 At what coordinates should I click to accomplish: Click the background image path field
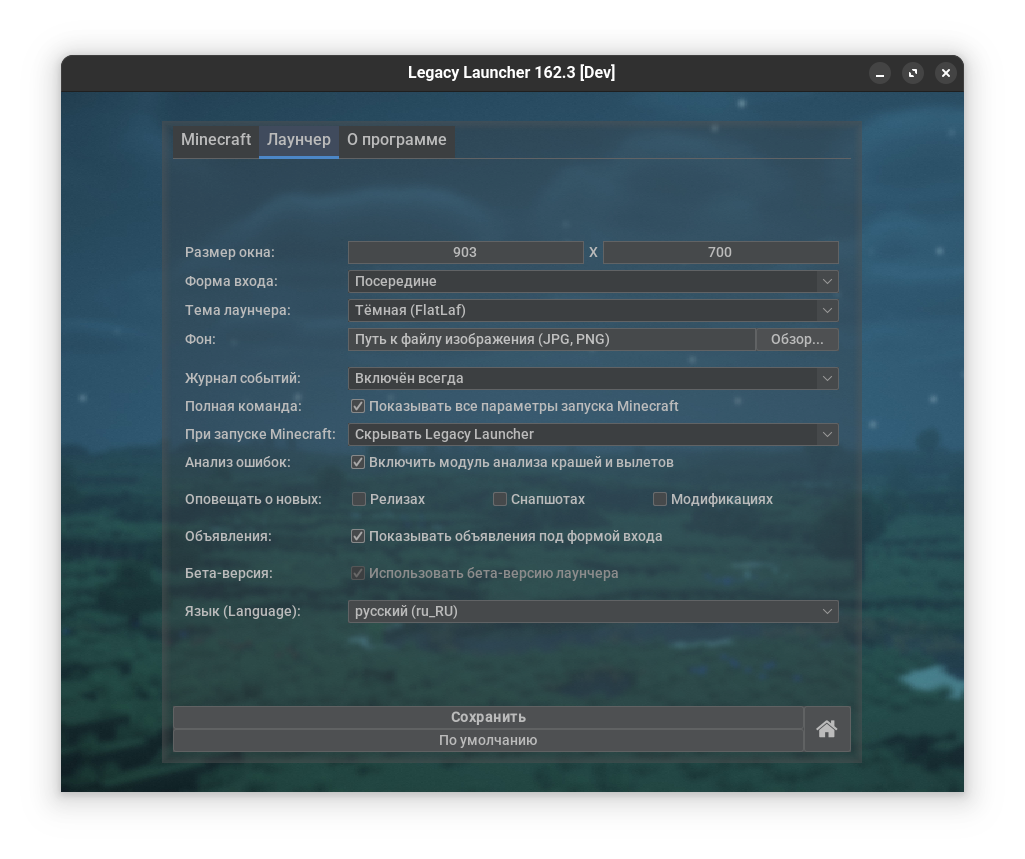click(552, 340)
